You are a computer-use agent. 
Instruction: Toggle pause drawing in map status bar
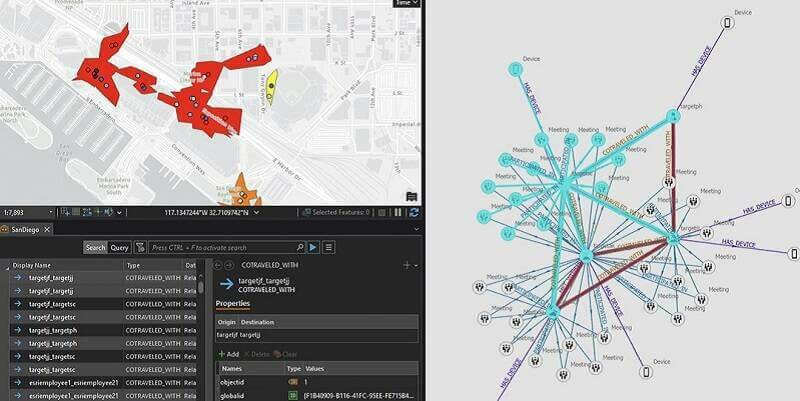[398, 212]
